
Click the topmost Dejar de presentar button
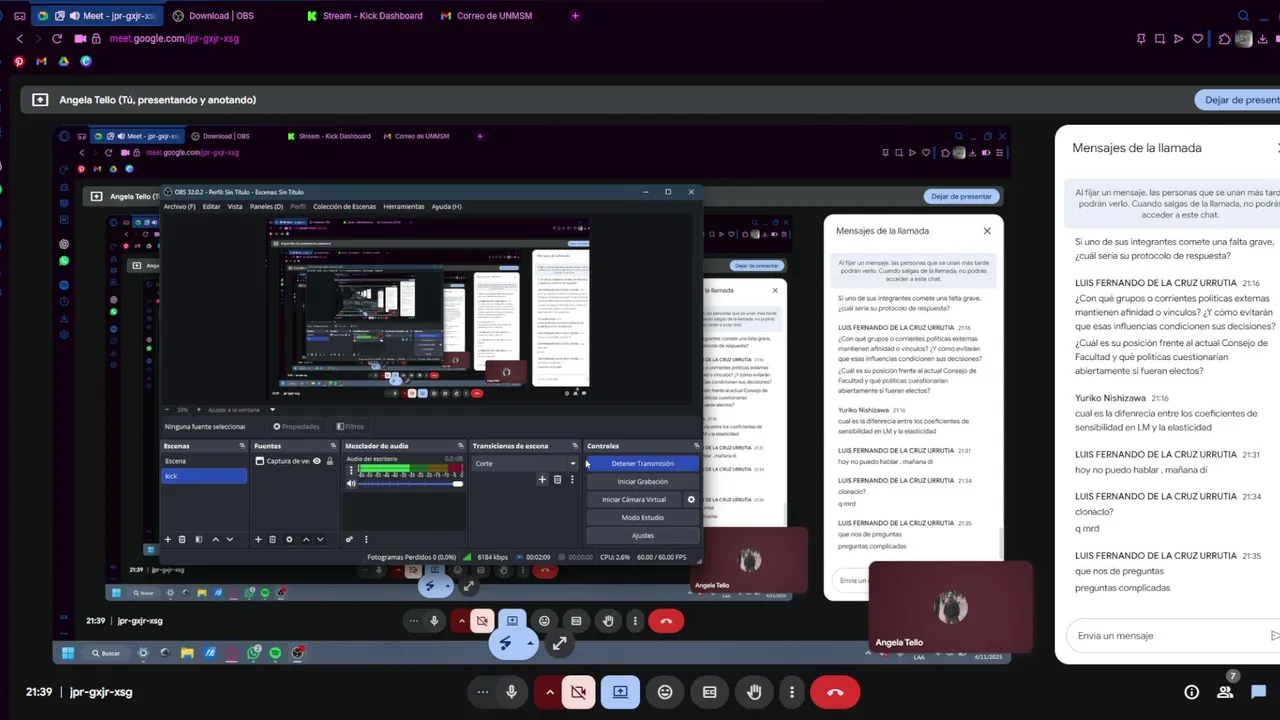pyautogui.click(x=1238, y=100)
